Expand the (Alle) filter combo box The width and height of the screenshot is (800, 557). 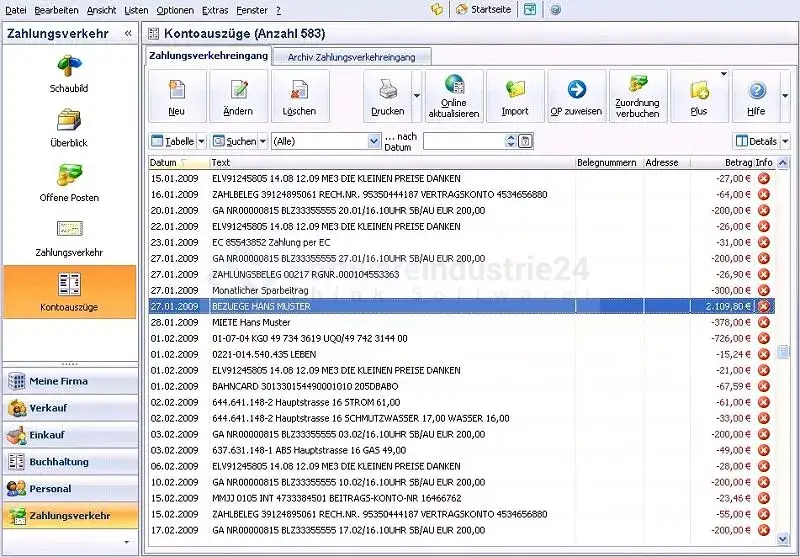pos(374,142)
